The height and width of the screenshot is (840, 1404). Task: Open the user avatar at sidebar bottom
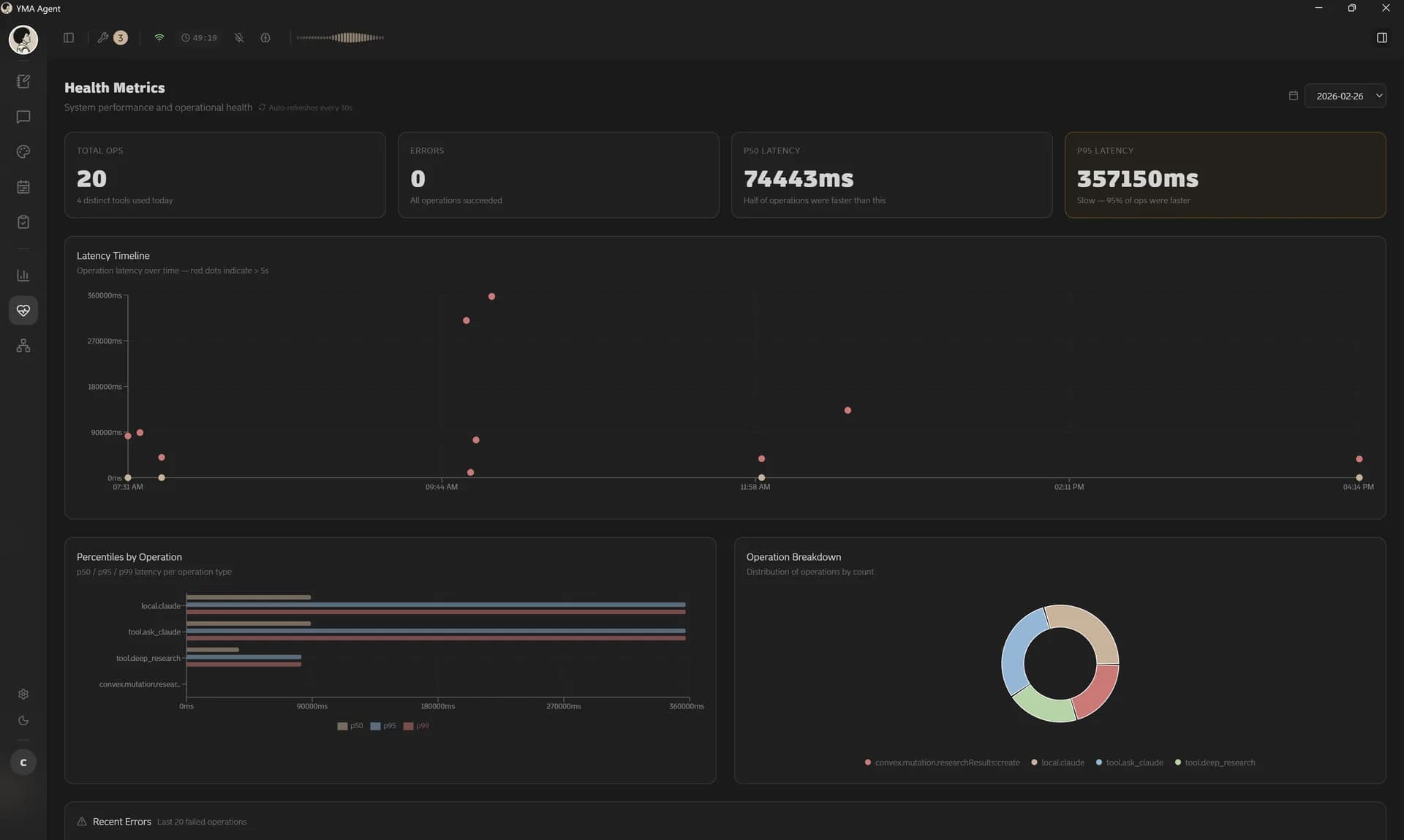(x=23, y=762)
